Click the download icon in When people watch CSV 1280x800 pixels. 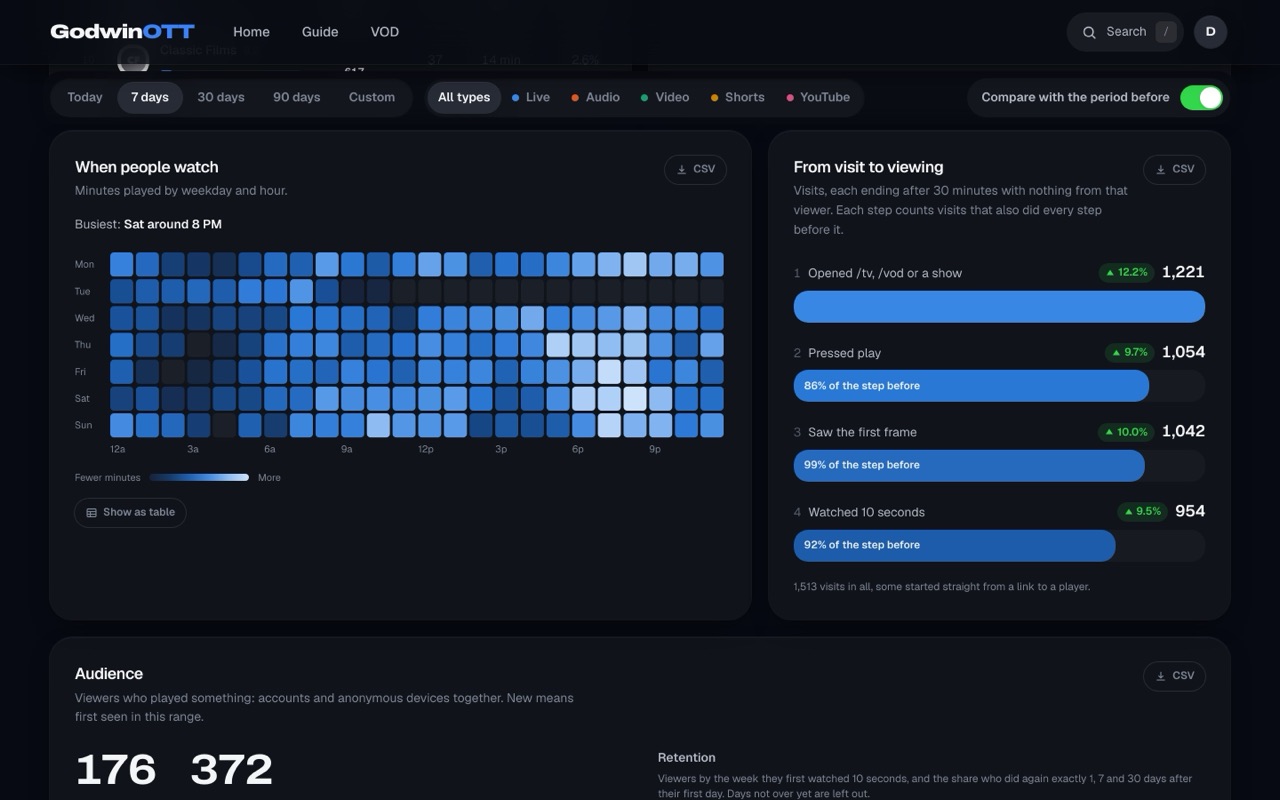[x=682, y=170]
